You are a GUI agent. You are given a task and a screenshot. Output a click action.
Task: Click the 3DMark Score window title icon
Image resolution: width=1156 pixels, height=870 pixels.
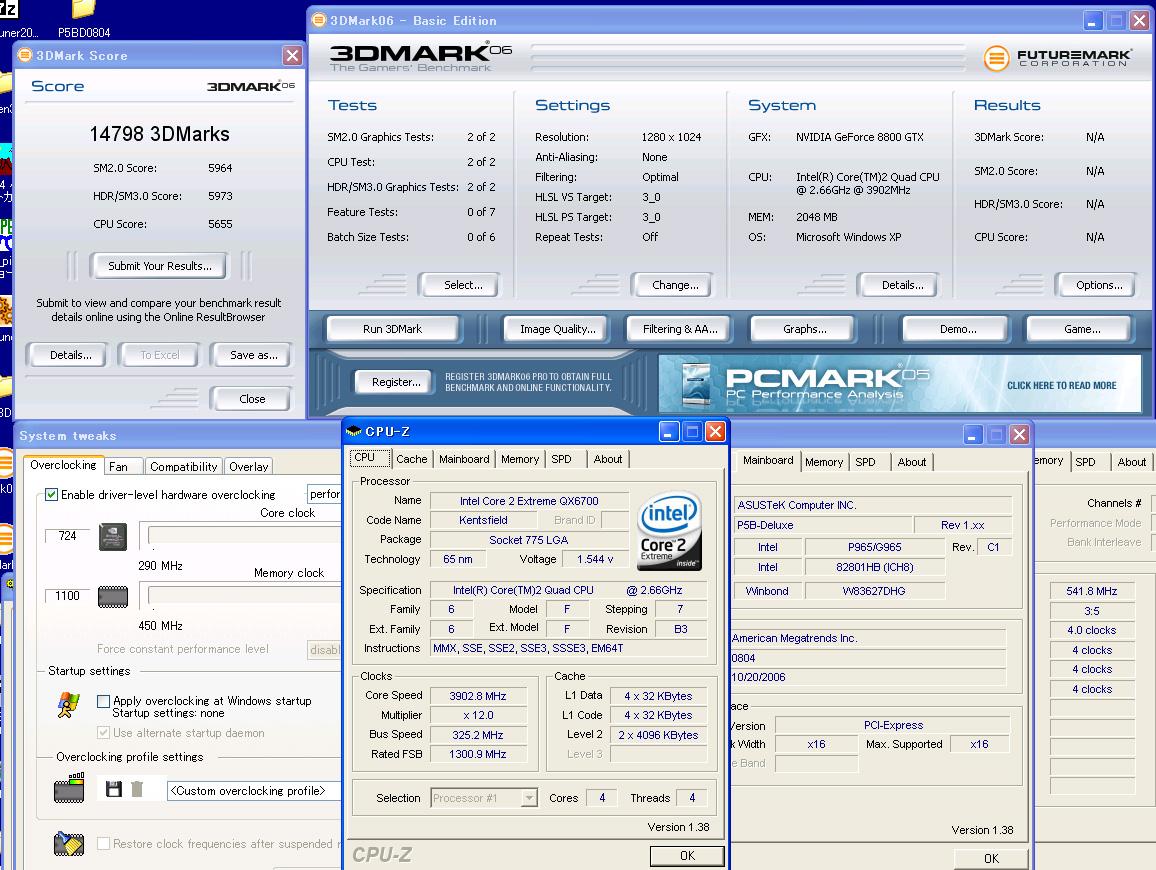pos(25,55)
